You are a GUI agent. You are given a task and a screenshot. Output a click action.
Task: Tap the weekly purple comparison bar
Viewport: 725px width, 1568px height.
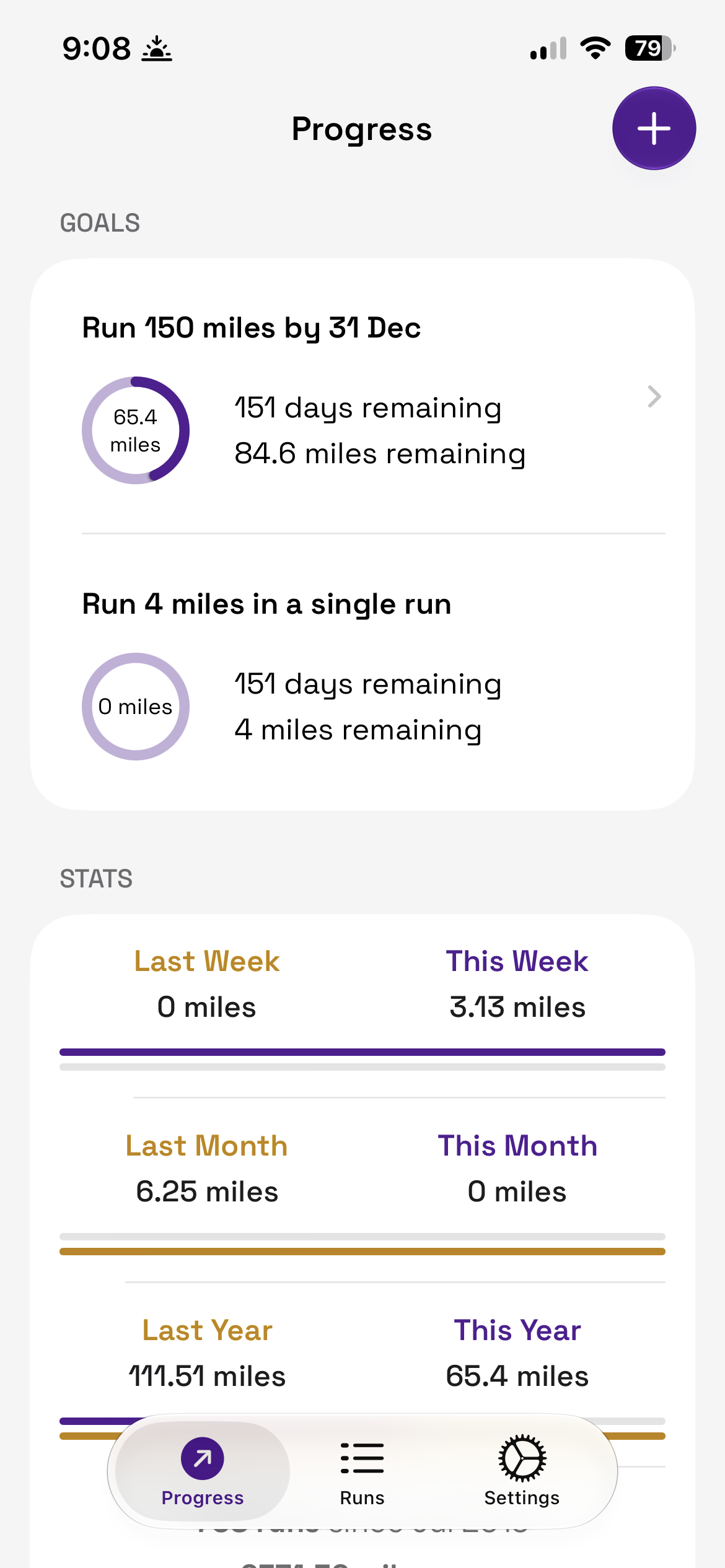click(362, 1052)
